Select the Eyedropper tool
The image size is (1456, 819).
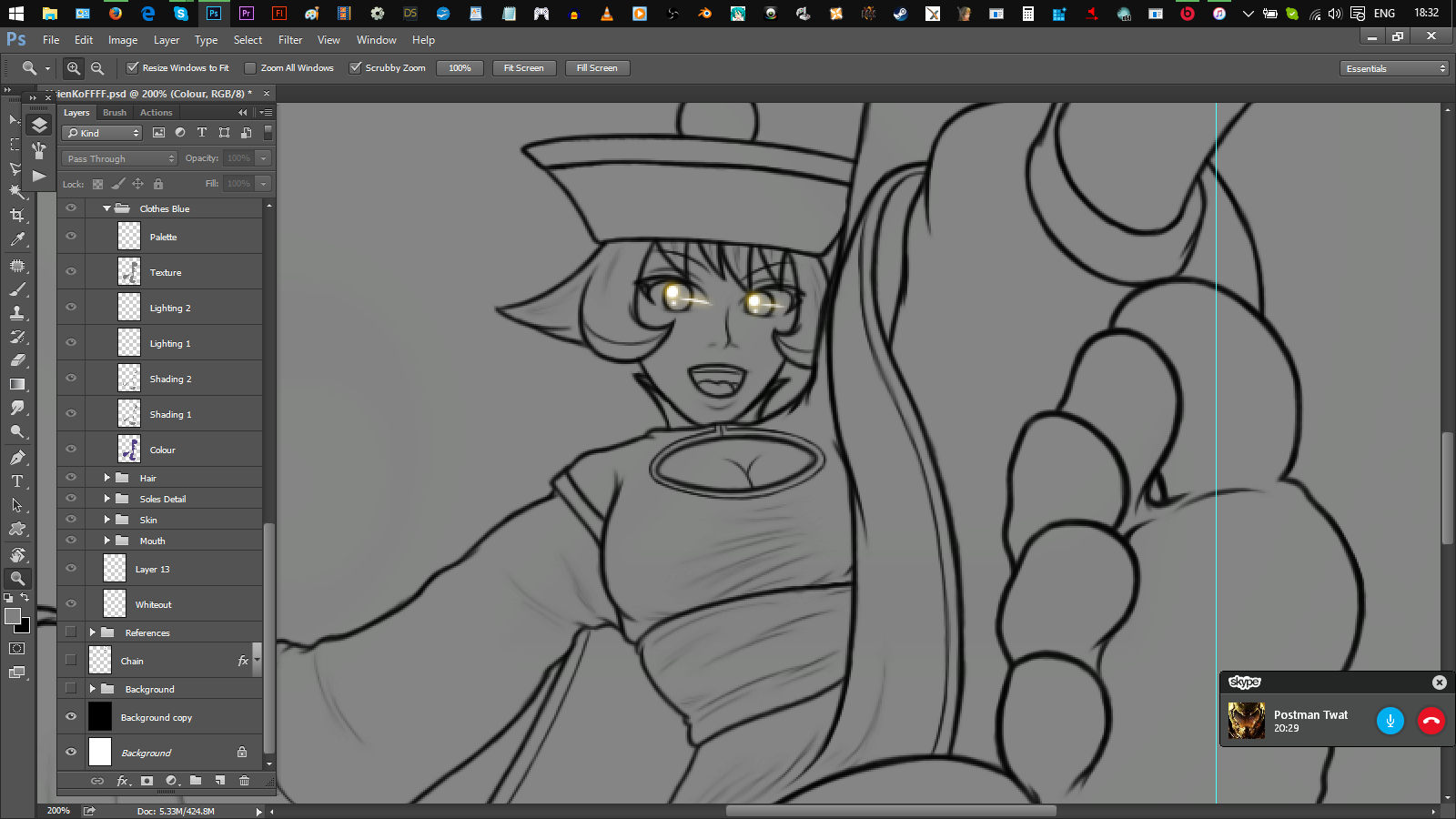[x=16, y=239]
